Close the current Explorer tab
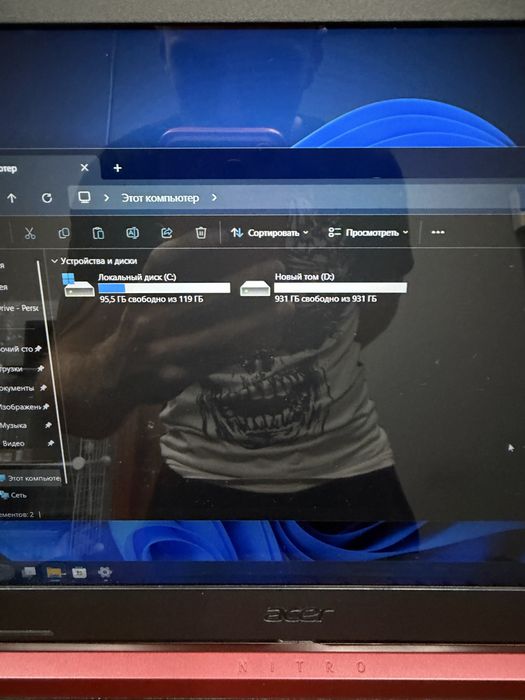This screenshot has height=700, width=525. coord(84,167)
